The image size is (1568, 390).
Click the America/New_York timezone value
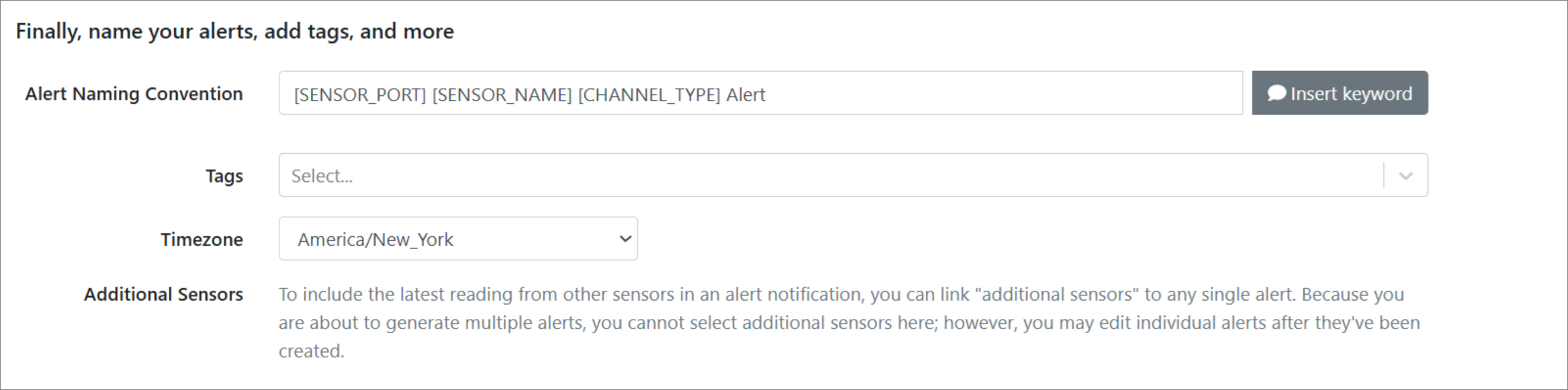coord(375,239)
